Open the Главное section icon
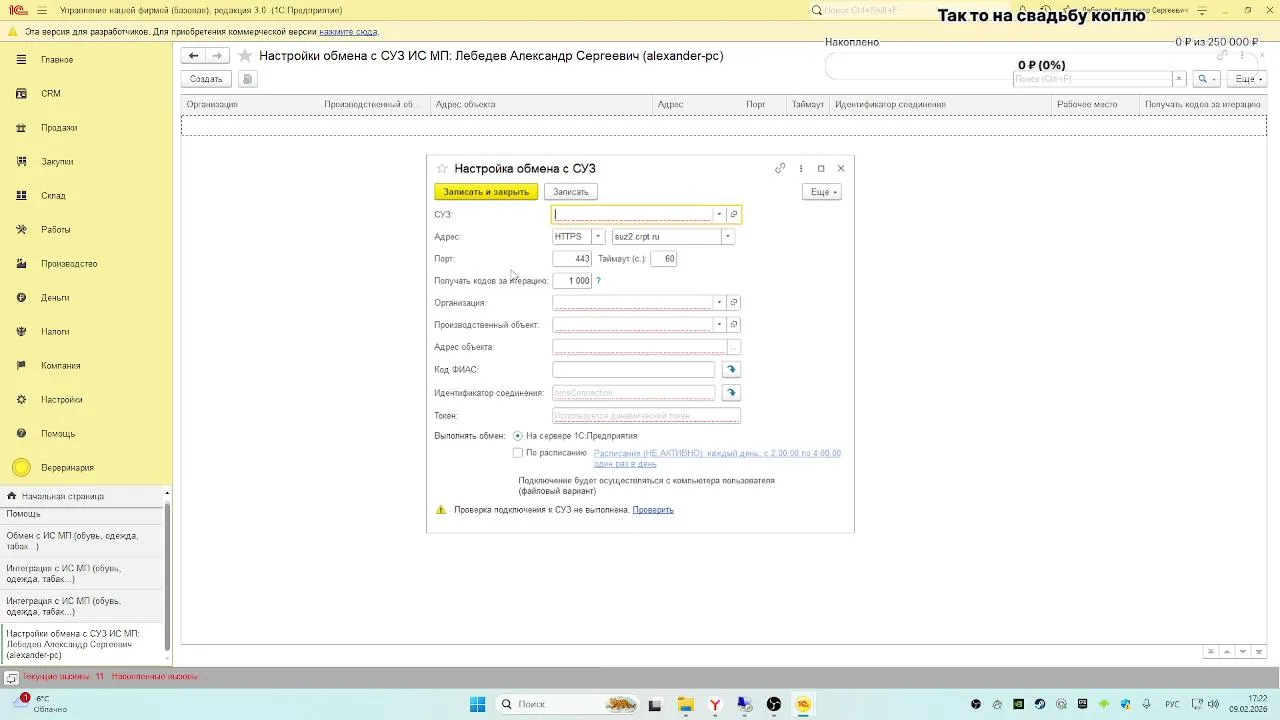1280x720 pixels. 21,60
